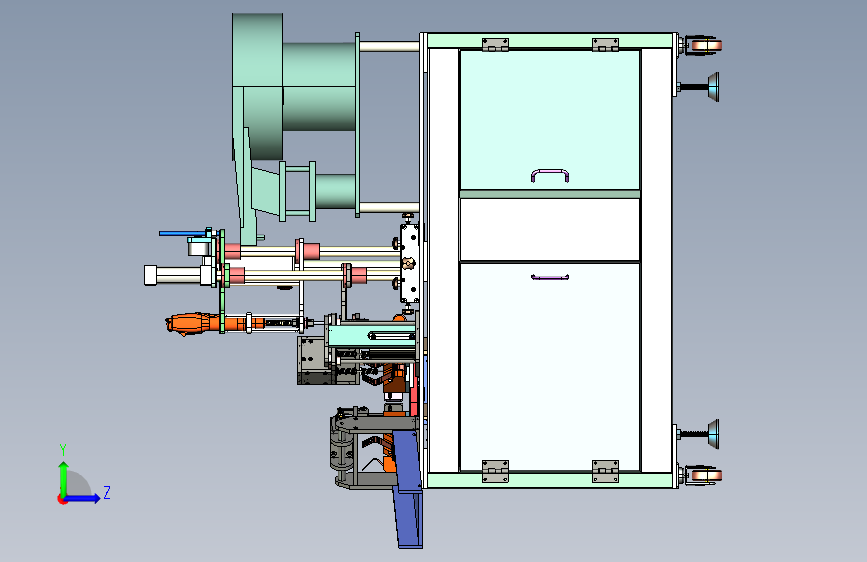Pick the large green cylinder beside the hopper
The width and height of the screenshot is (867, 562).
(319, 87)
